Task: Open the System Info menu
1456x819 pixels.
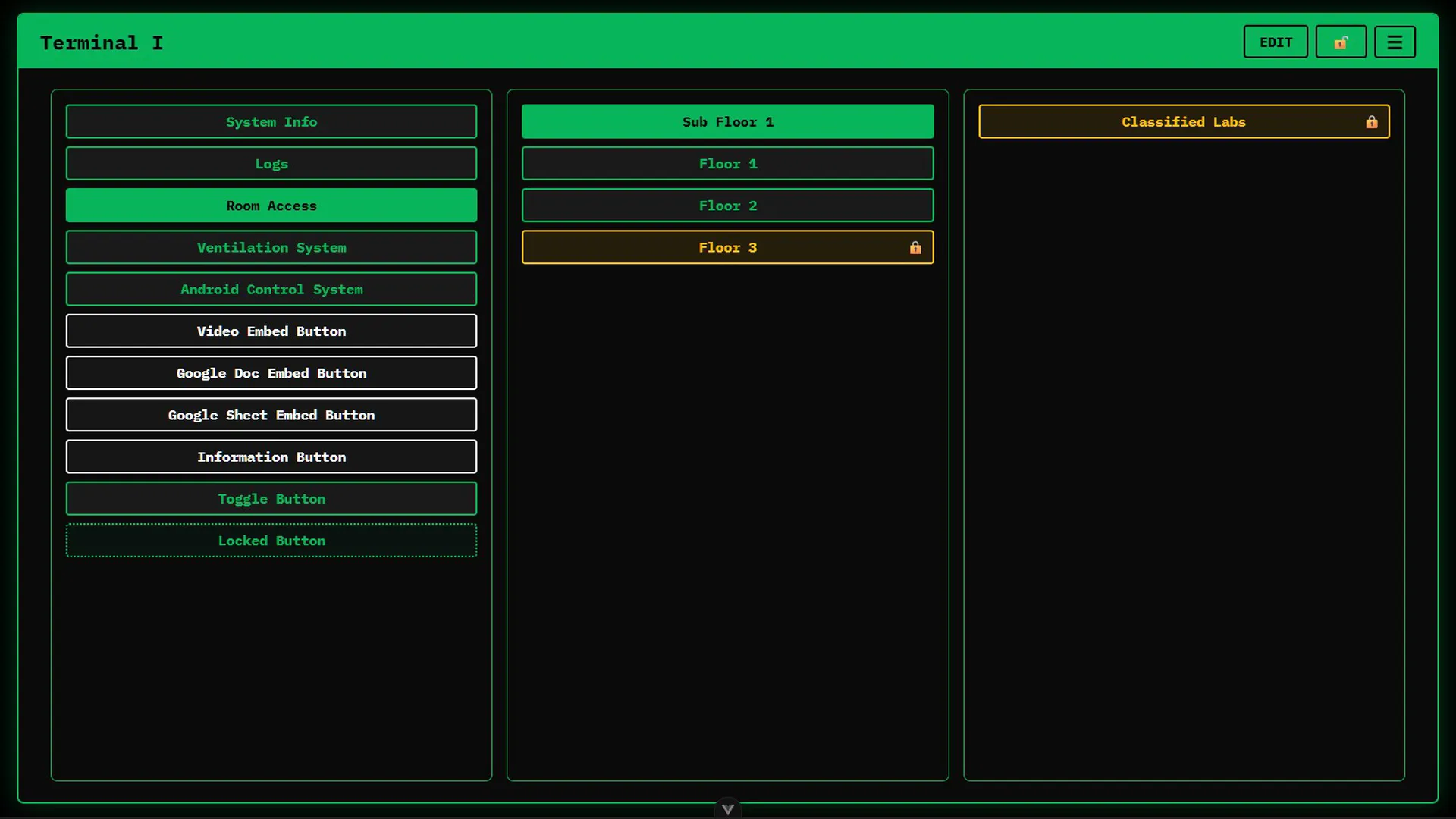Action: [271, 122]
